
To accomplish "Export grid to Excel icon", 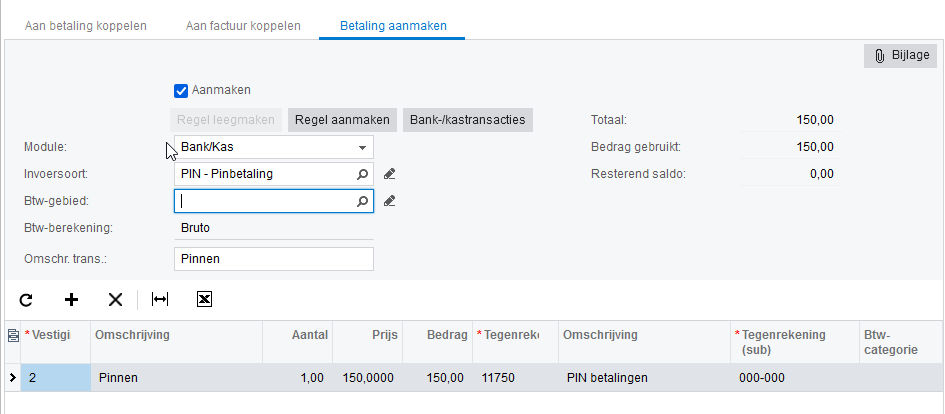I will (x=204, y=299).
